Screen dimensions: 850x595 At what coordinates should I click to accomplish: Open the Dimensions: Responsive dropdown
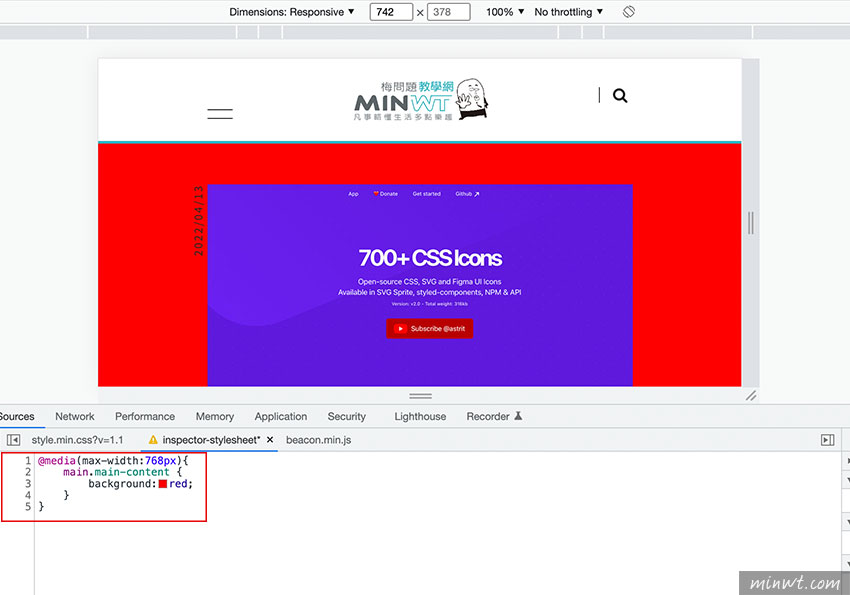[292, 12]
